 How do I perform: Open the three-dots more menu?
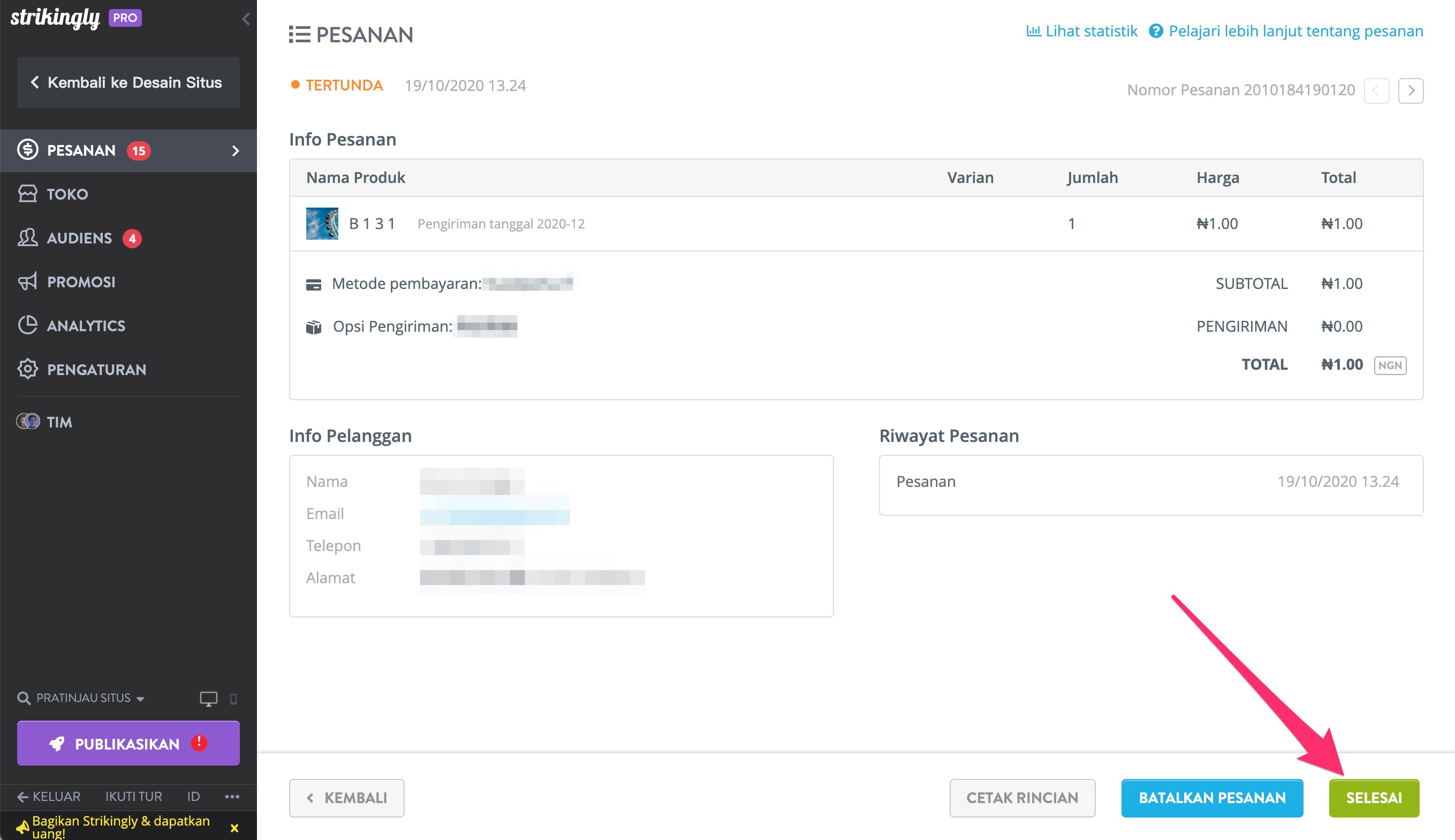(232, 797)
